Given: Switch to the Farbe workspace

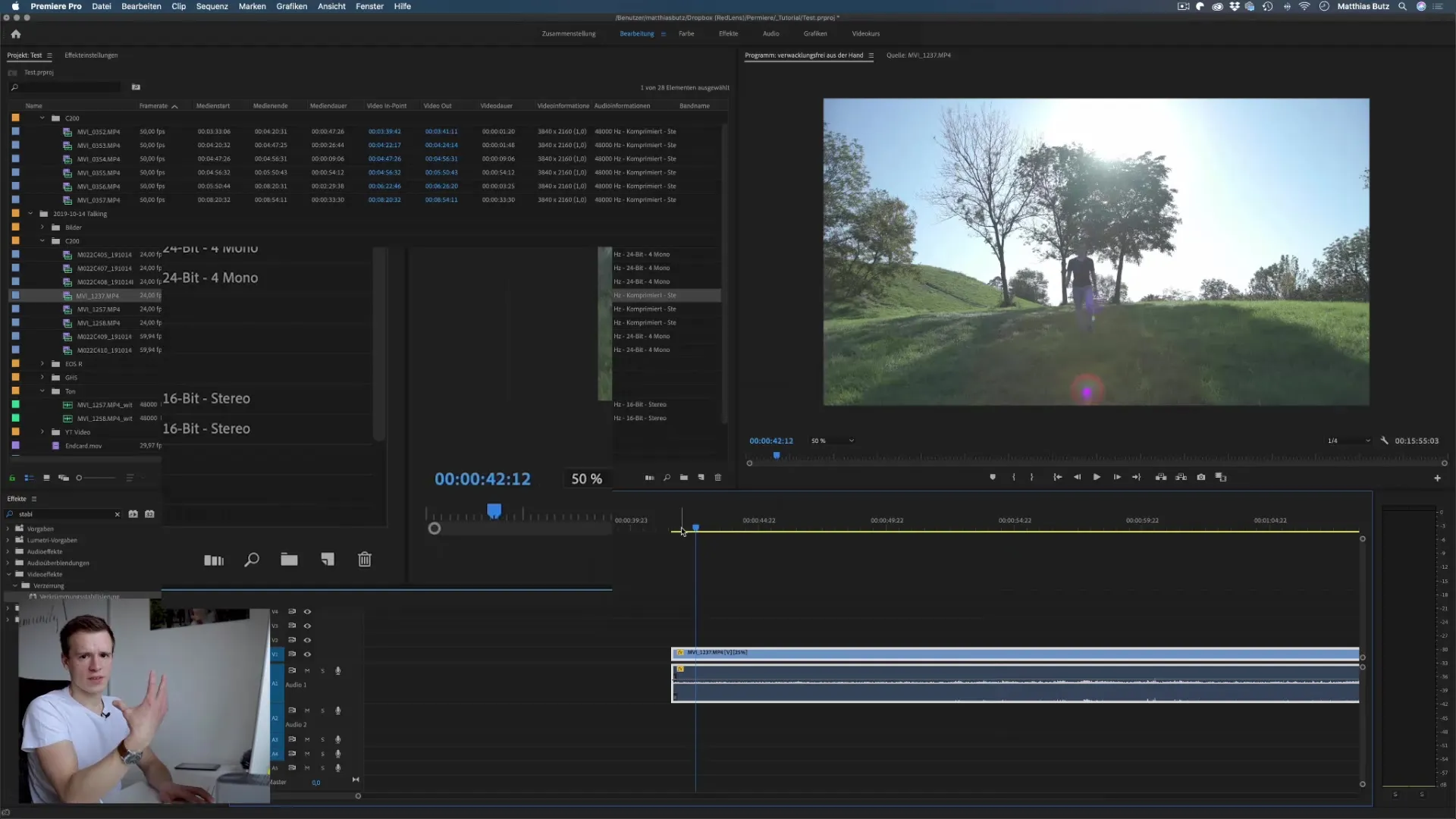Looking at the screenshot, I should point(686,34).
